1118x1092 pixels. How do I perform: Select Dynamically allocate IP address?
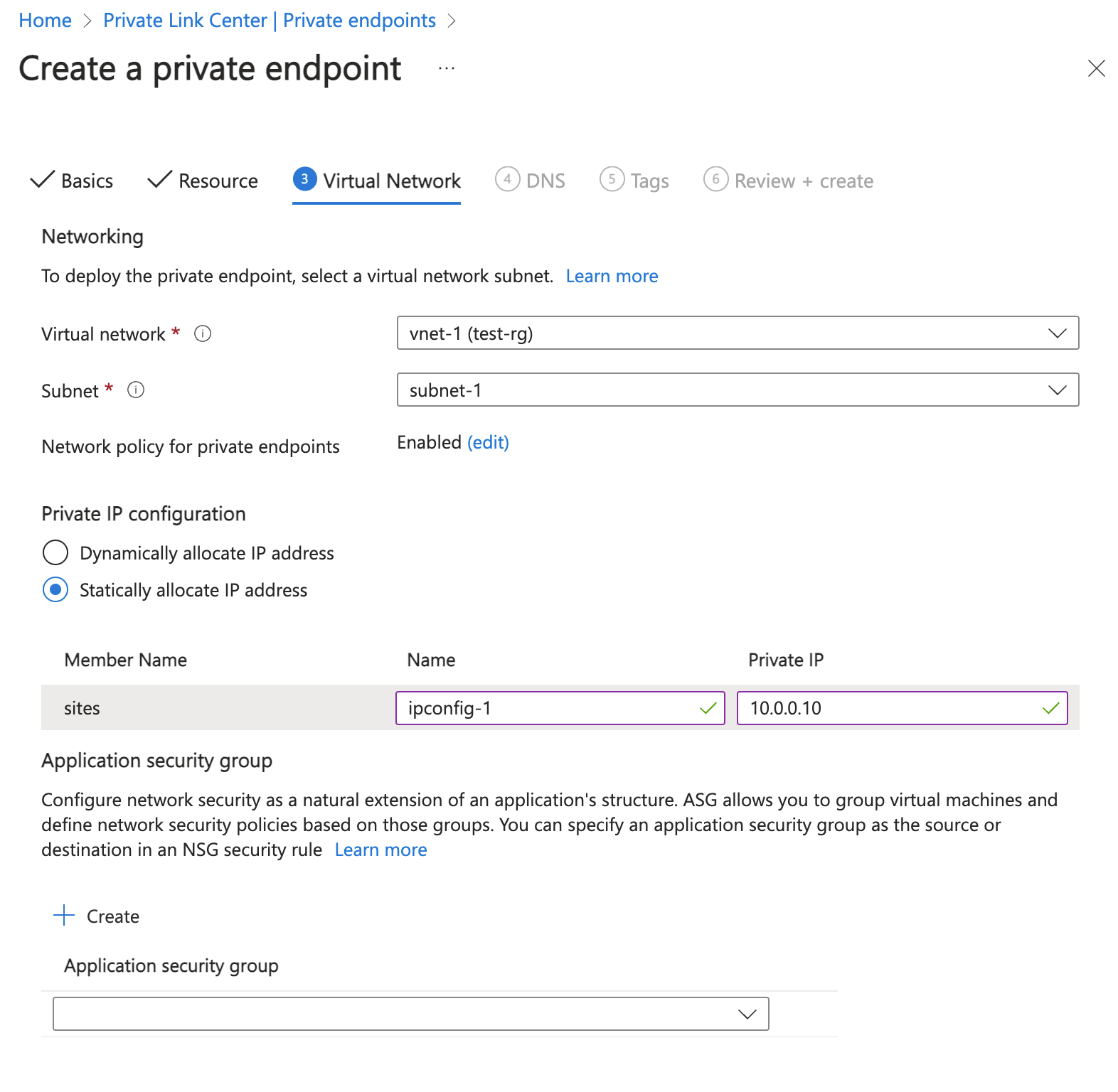55,552
